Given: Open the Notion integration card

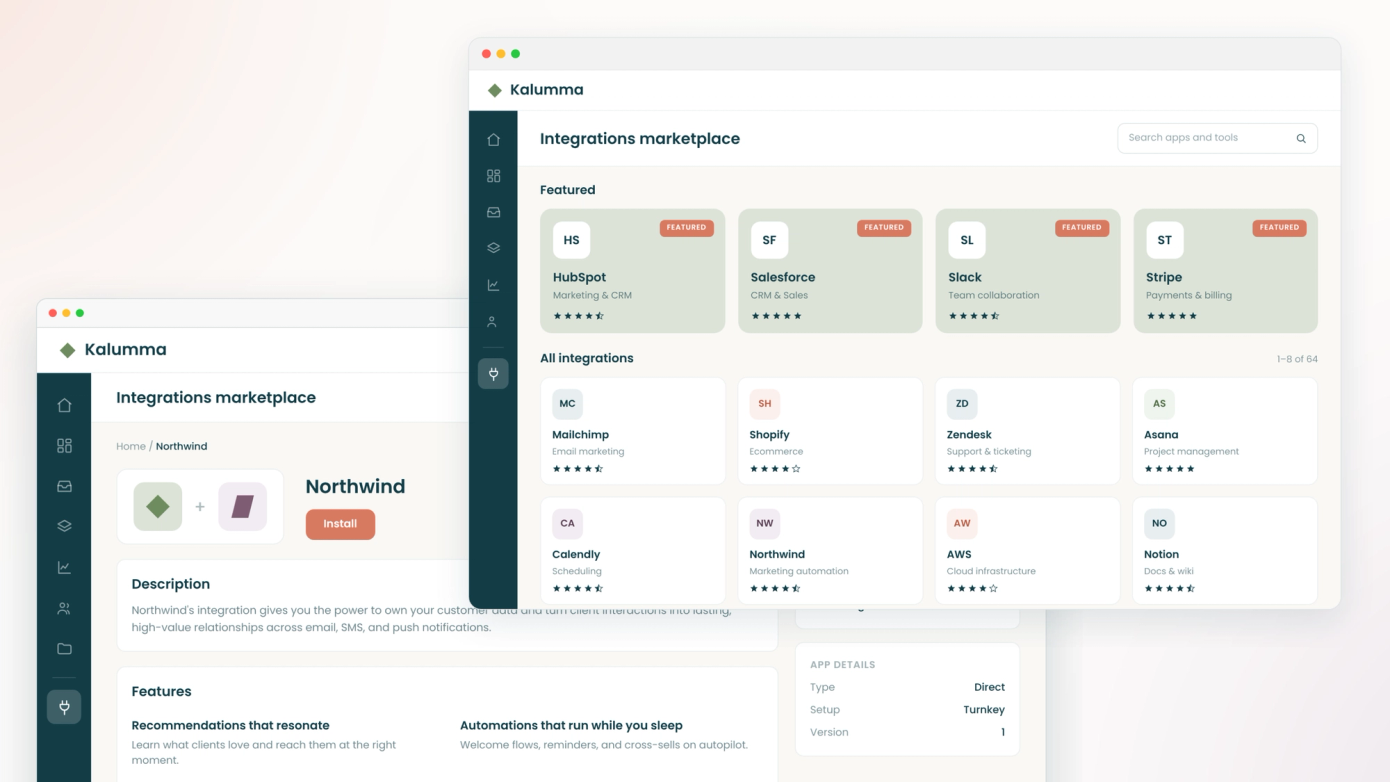Looking at the screenshot, I should click(1225, 551).
